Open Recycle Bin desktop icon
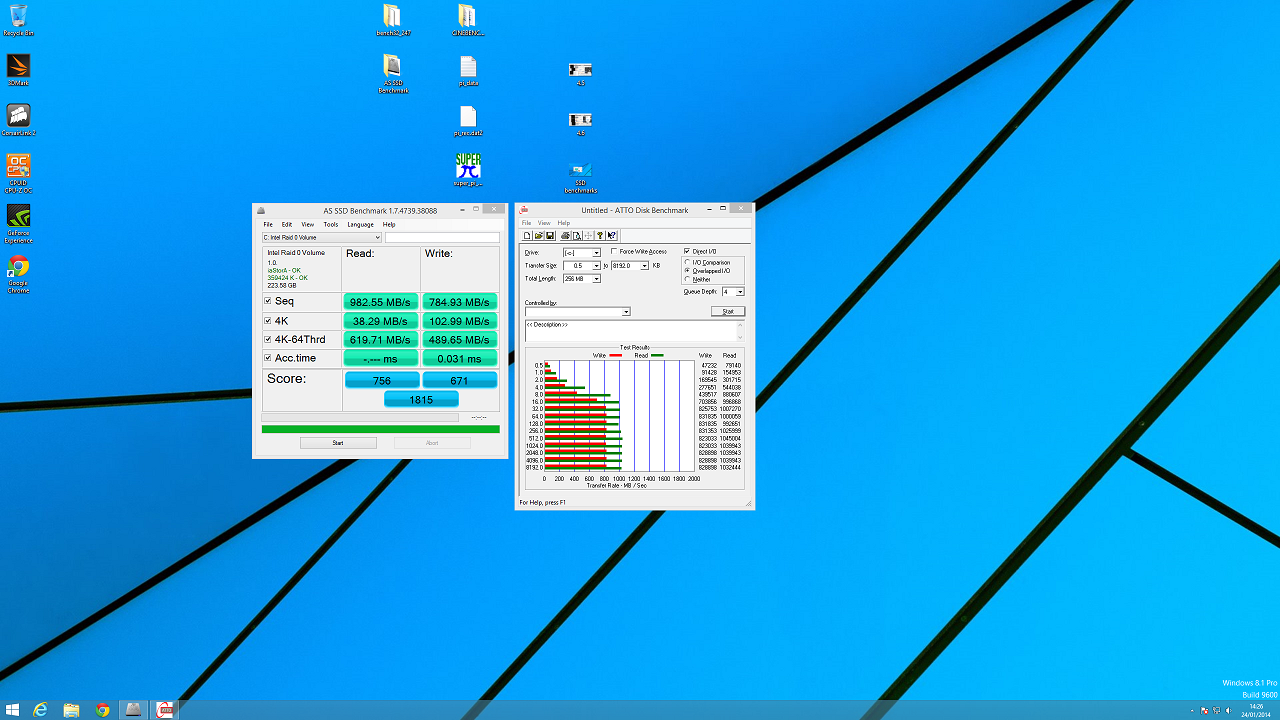 point(18,20)
